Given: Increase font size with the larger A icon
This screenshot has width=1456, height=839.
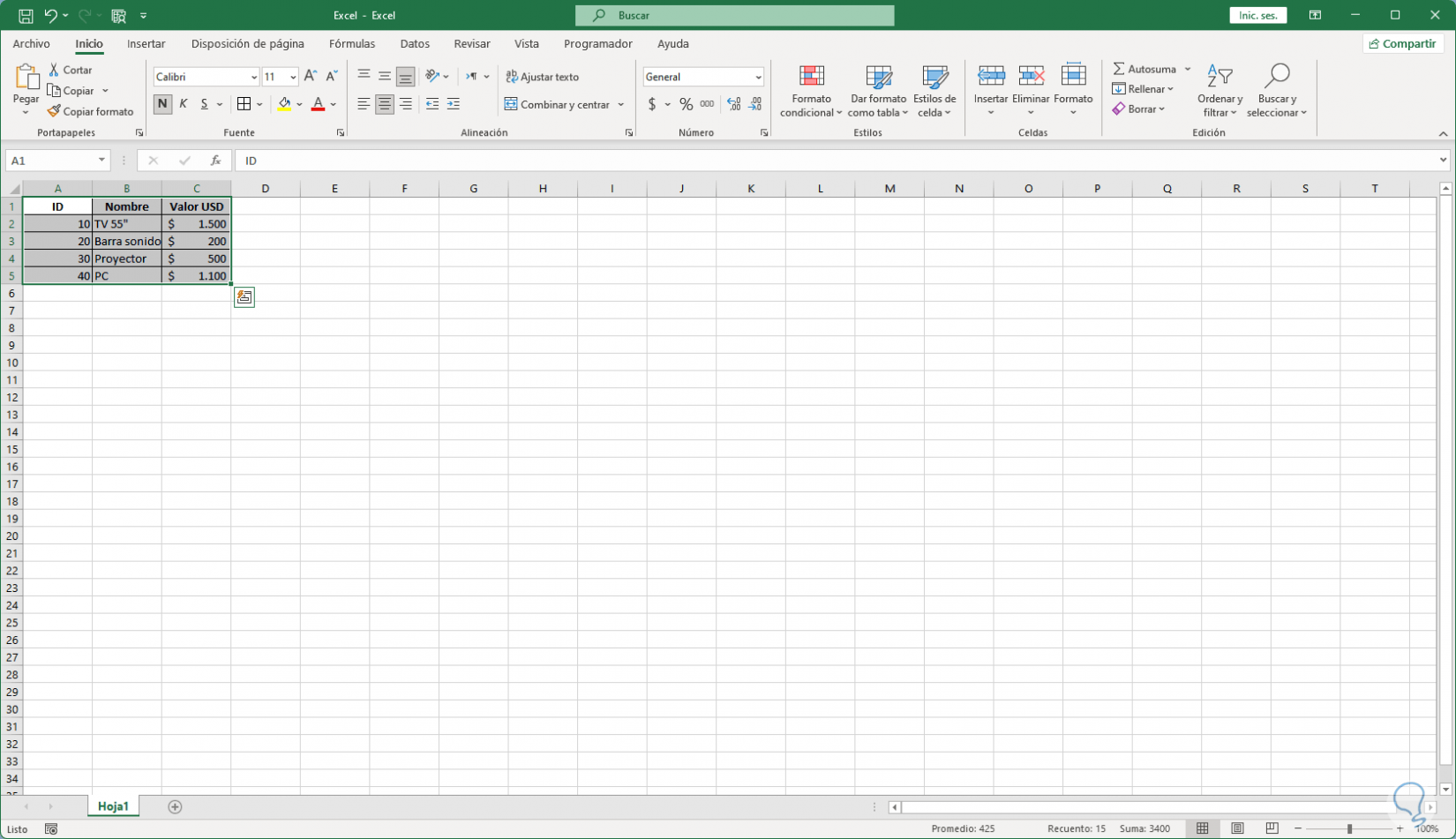Looking at the screenshot, I should tap(311, 77).
